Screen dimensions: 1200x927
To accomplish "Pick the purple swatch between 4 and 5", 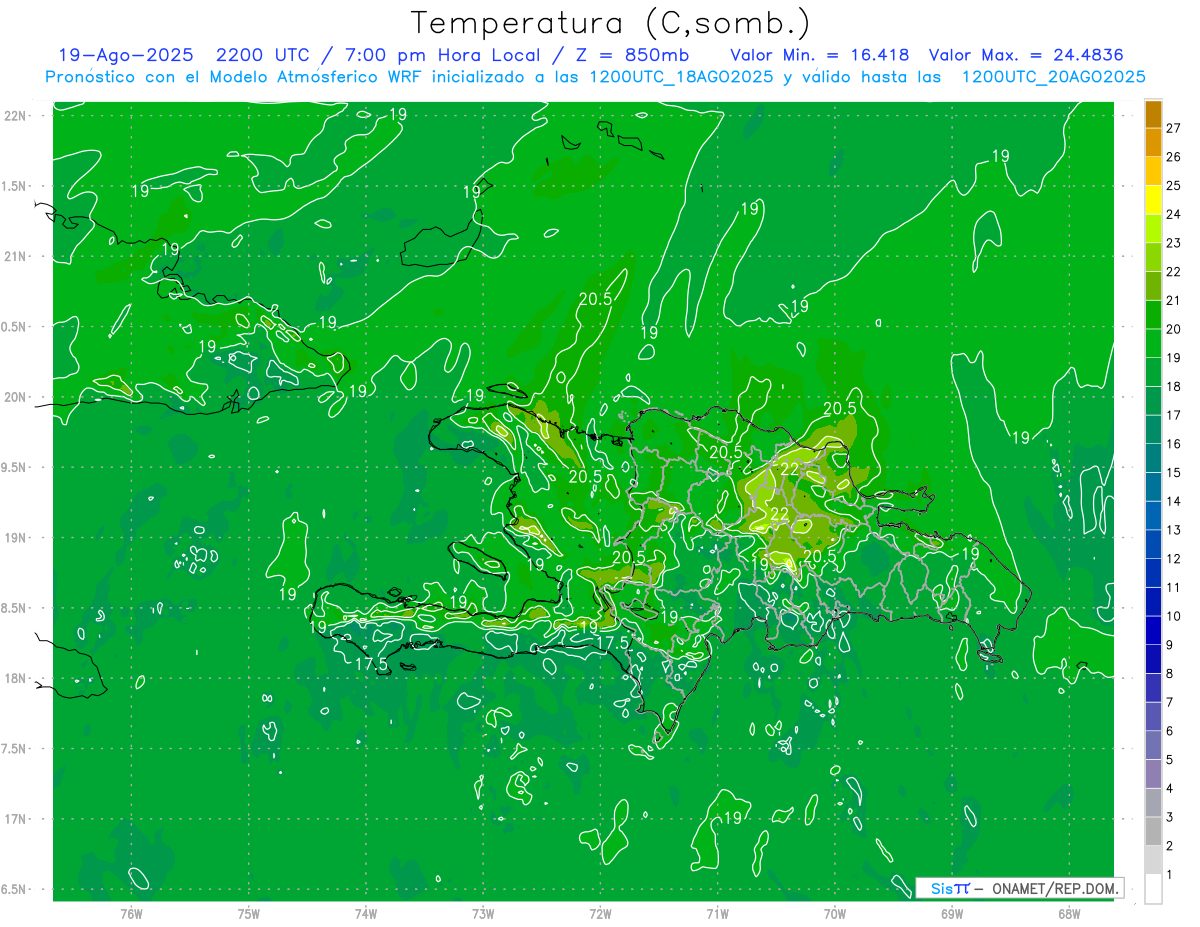I will point(1153,774).
